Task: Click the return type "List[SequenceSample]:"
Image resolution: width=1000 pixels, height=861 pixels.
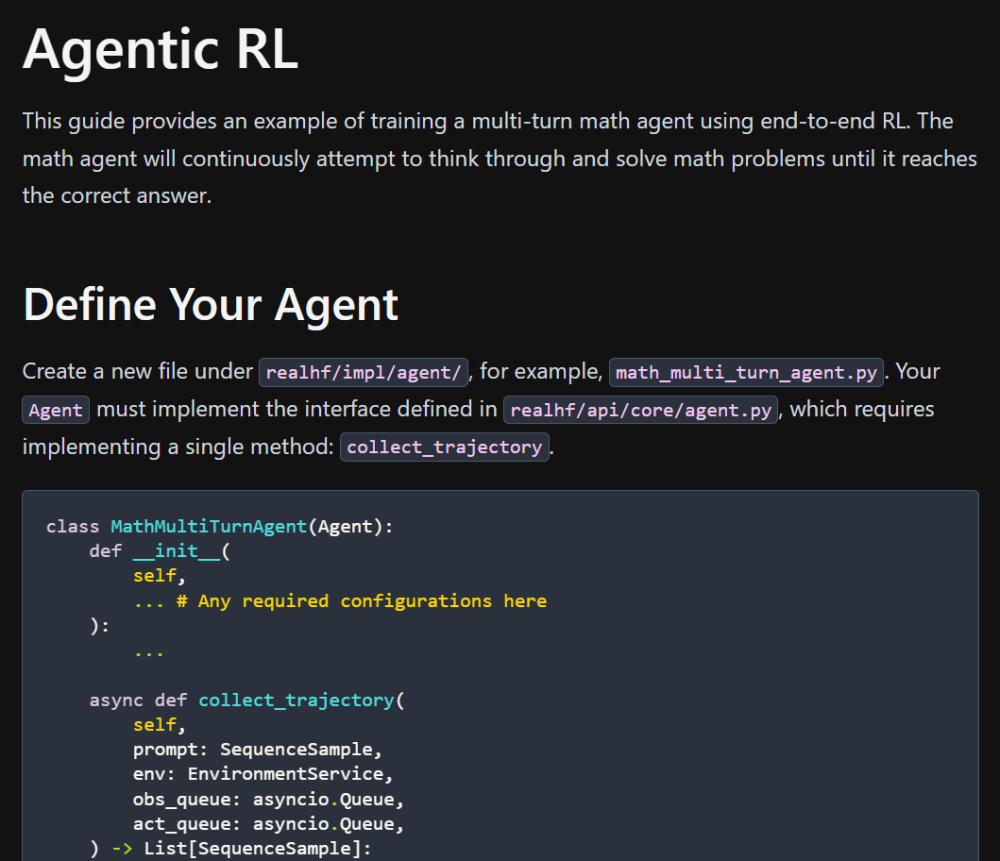Action: coord(258,848)
